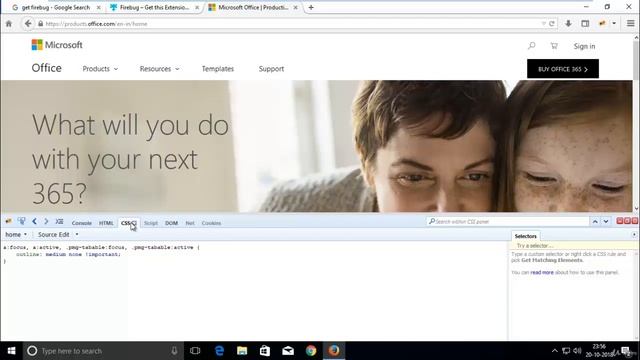Switch to the DOM tab in Firebug
This screenshot has height=360, width=640.
coord(171,223)
